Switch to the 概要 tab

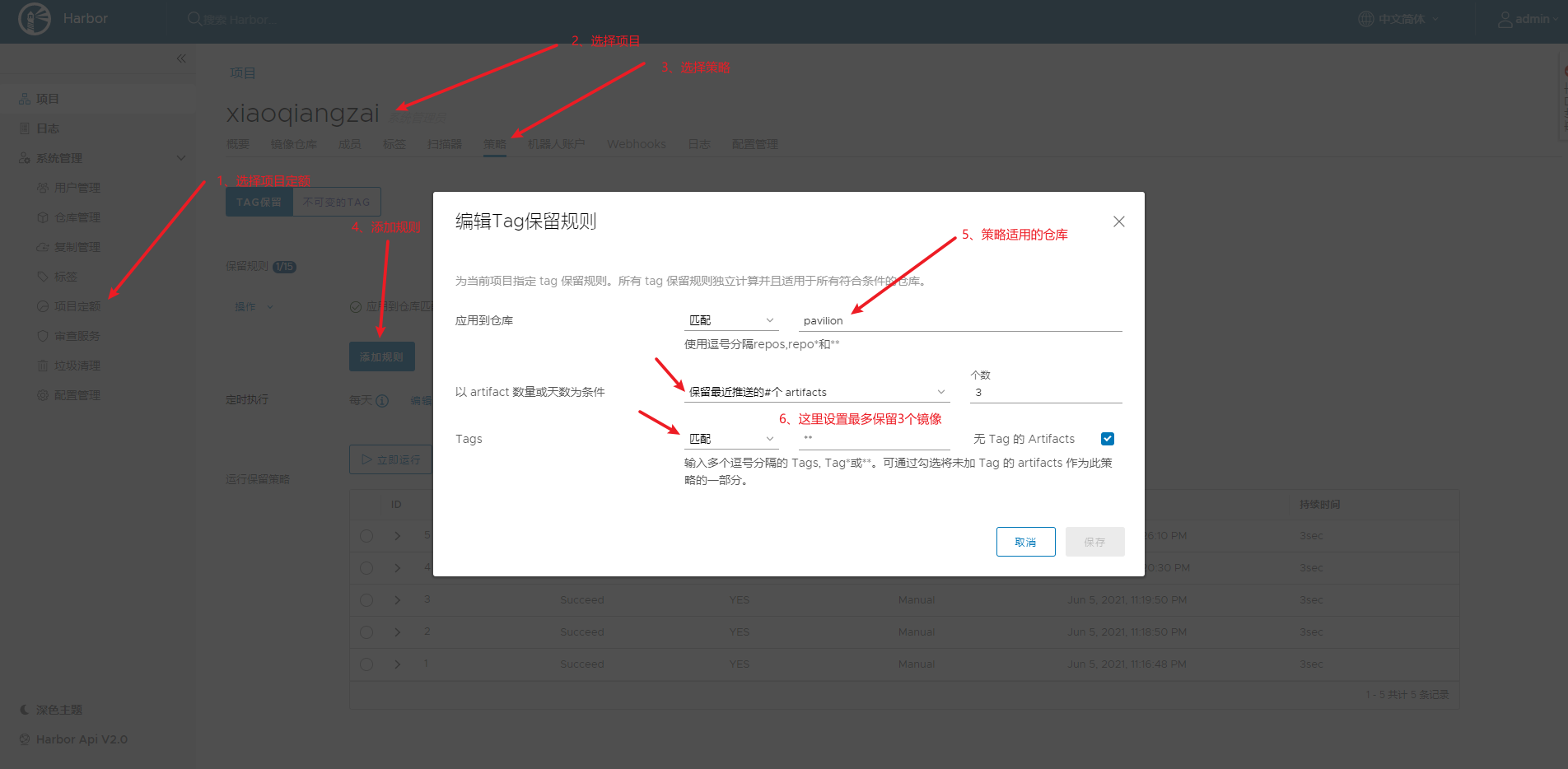238,144
